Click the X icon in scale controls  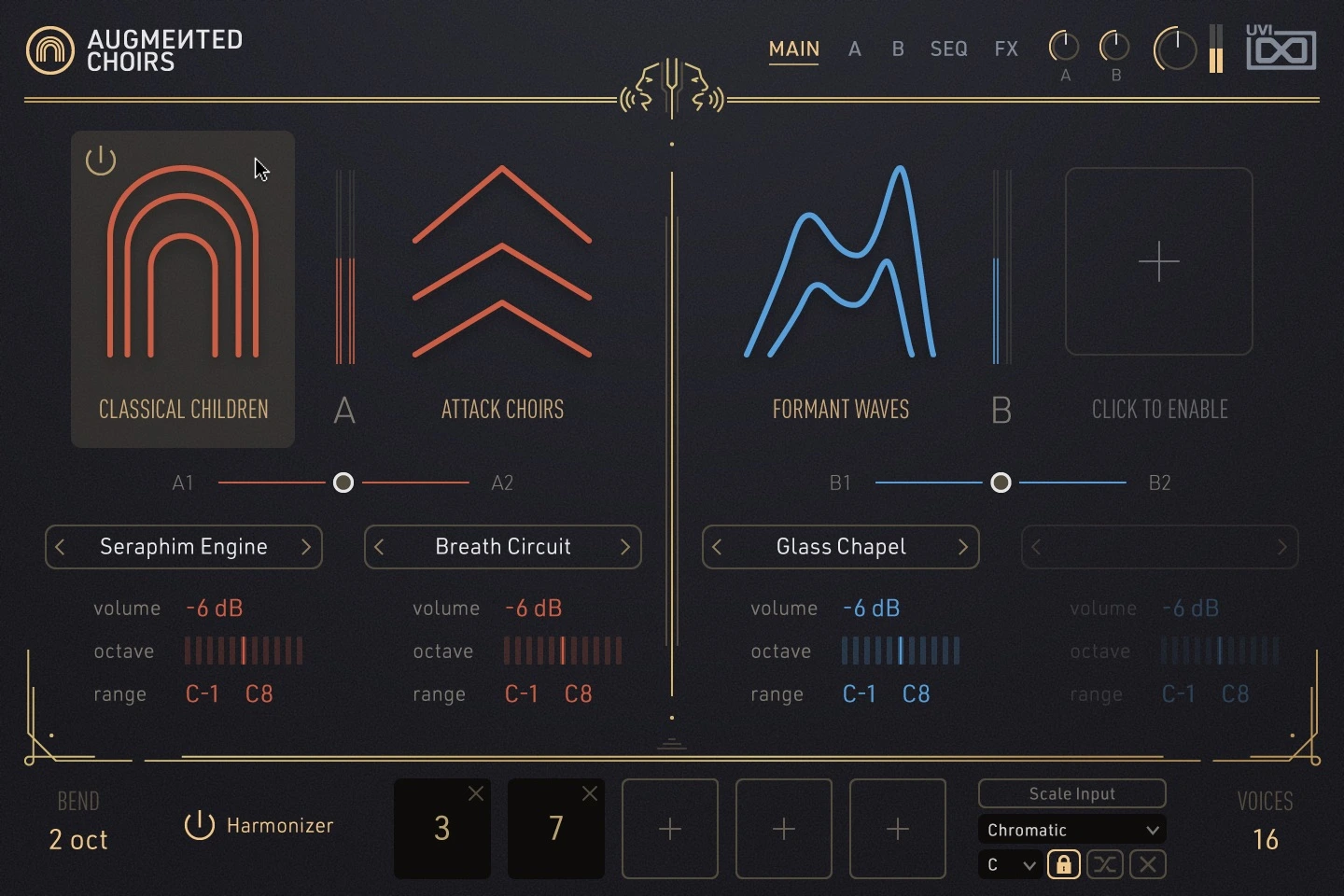[x=1148, y=864]
